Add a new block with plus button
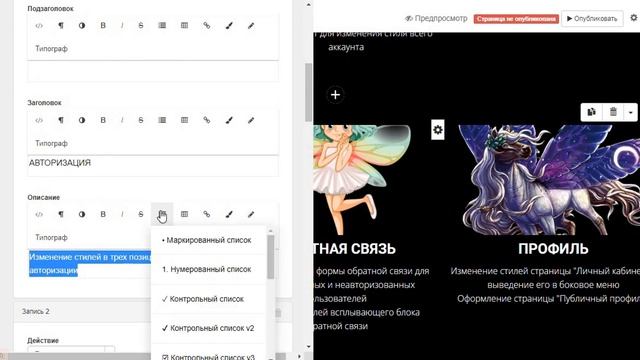 tap(335, 95)
